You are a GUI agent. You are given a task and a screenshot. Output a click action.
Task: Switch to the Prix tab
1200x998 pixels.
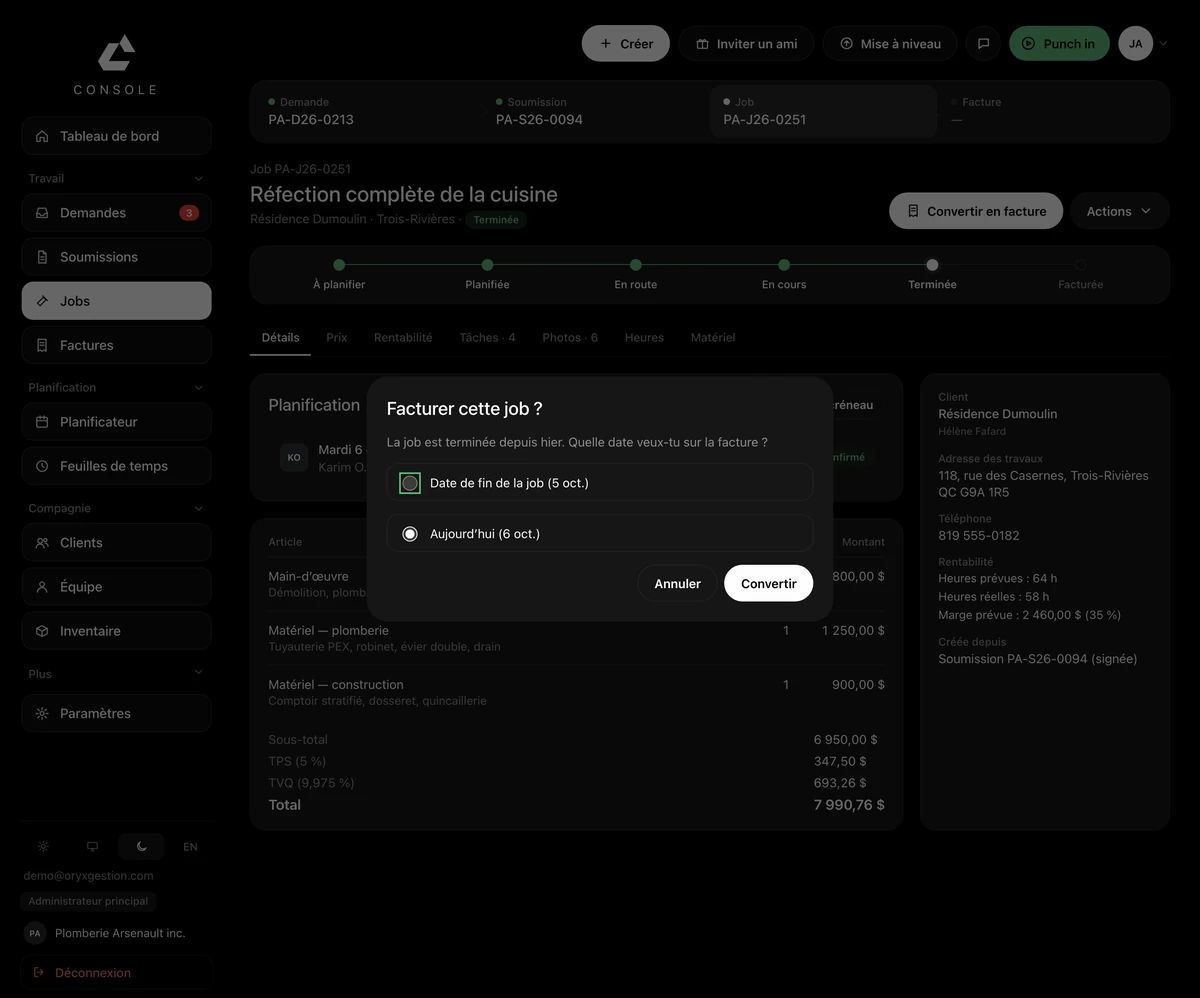[337, 338]
